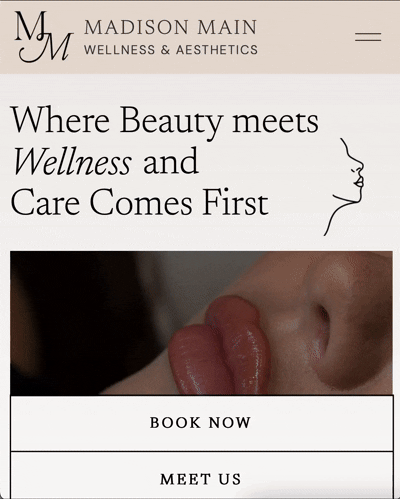This screenshot has width=400, height=499.
Task: Select the upper serif M in the logo
Action: pyautogui.click(x=32, y=26)
